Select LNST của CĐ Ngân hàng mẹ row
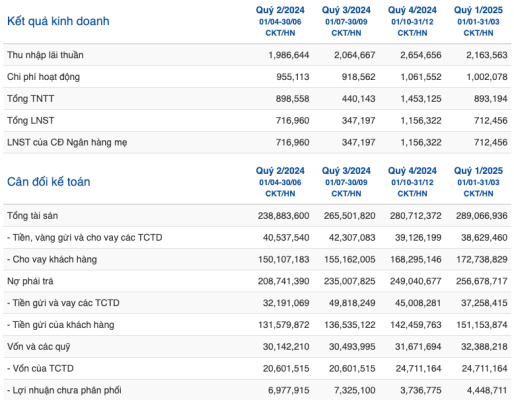Viewport: 514px width, 400px height. coord(257,142)
